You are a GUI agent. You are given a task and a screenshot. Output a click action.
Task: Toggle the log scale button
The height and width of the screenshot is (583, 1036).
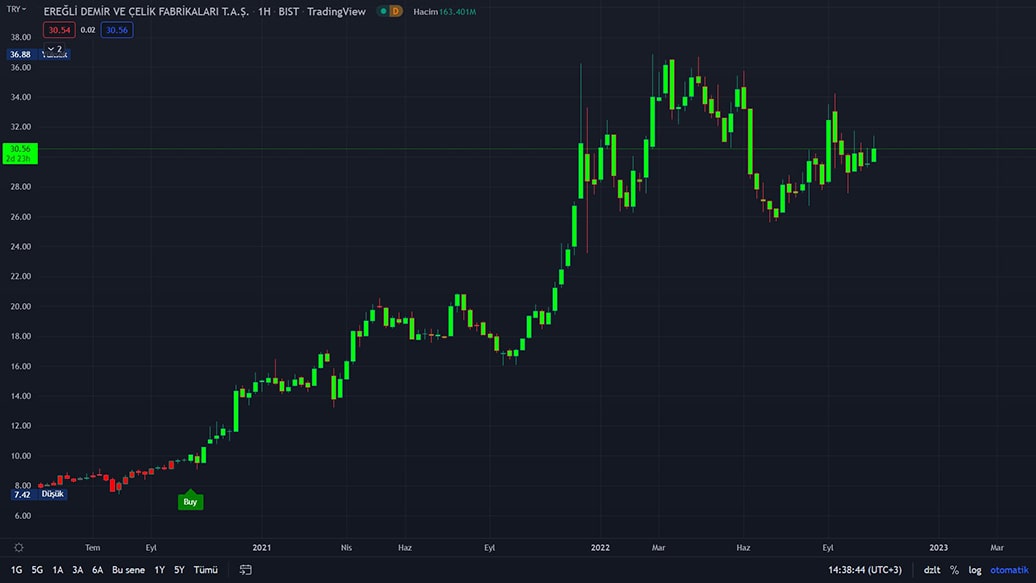point(975,570)
